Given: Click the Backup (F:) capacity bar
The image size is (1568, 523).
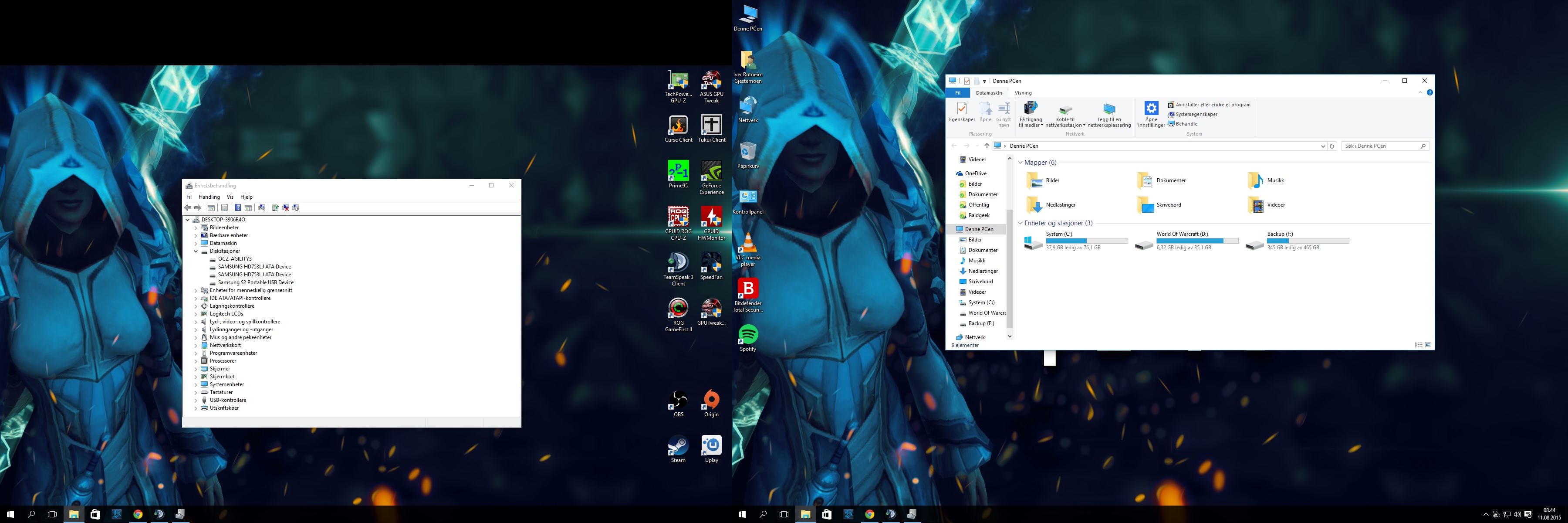Looking at the screenshot, I should click(1308, 241).
